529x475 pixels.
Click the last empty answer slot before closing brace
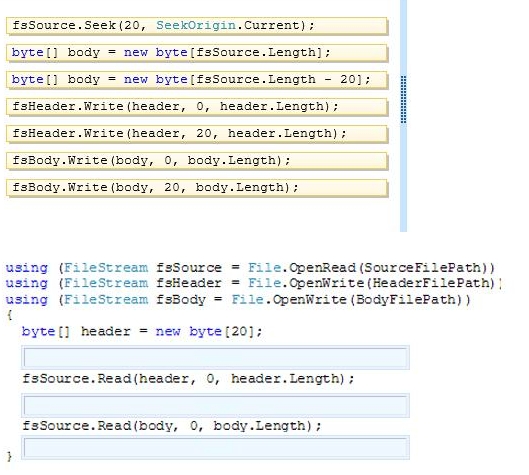pyautogui.click(x=216, y=448)
